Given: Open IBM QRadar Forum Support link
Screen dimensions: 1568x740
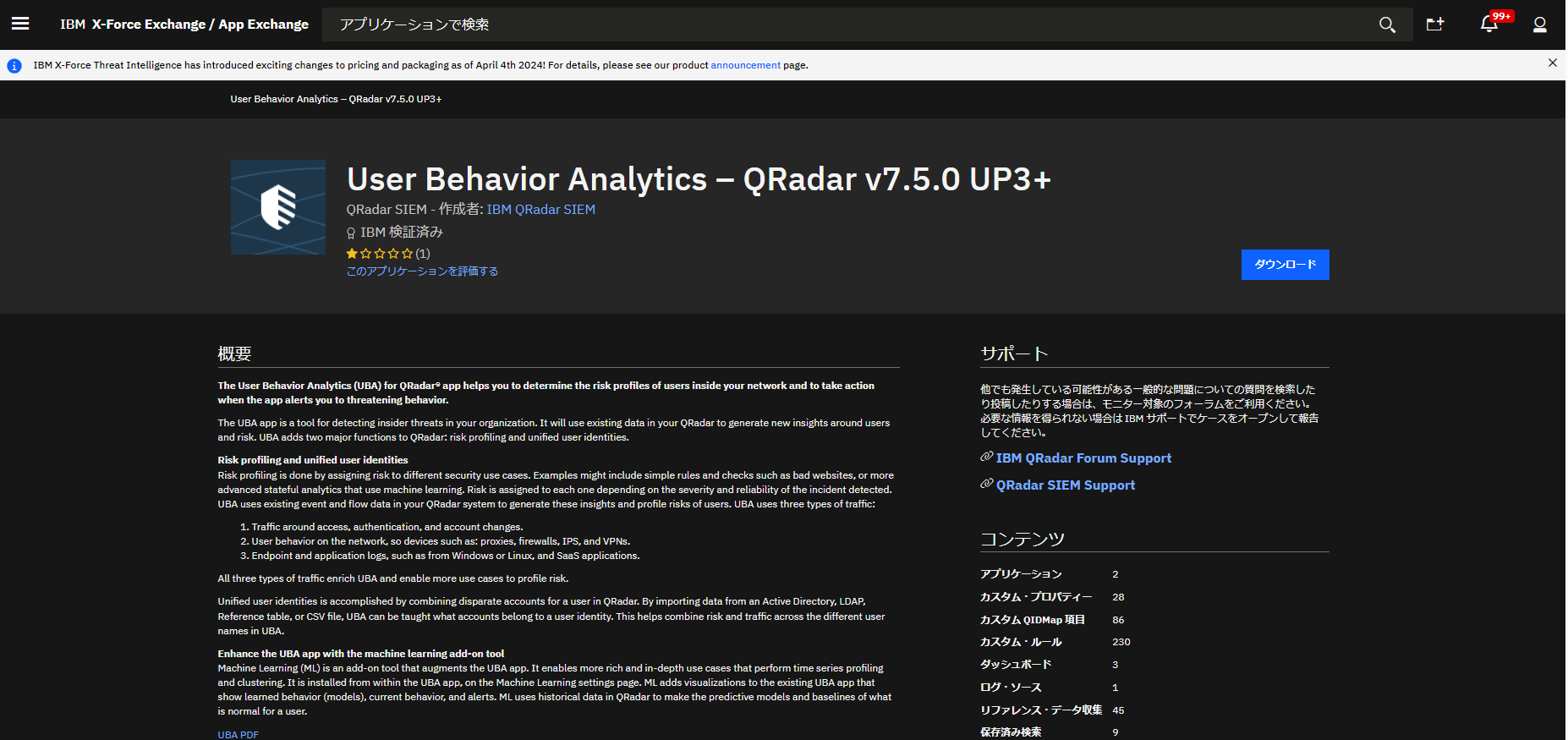Looking at the screenshot, I should click(1083, 458).
